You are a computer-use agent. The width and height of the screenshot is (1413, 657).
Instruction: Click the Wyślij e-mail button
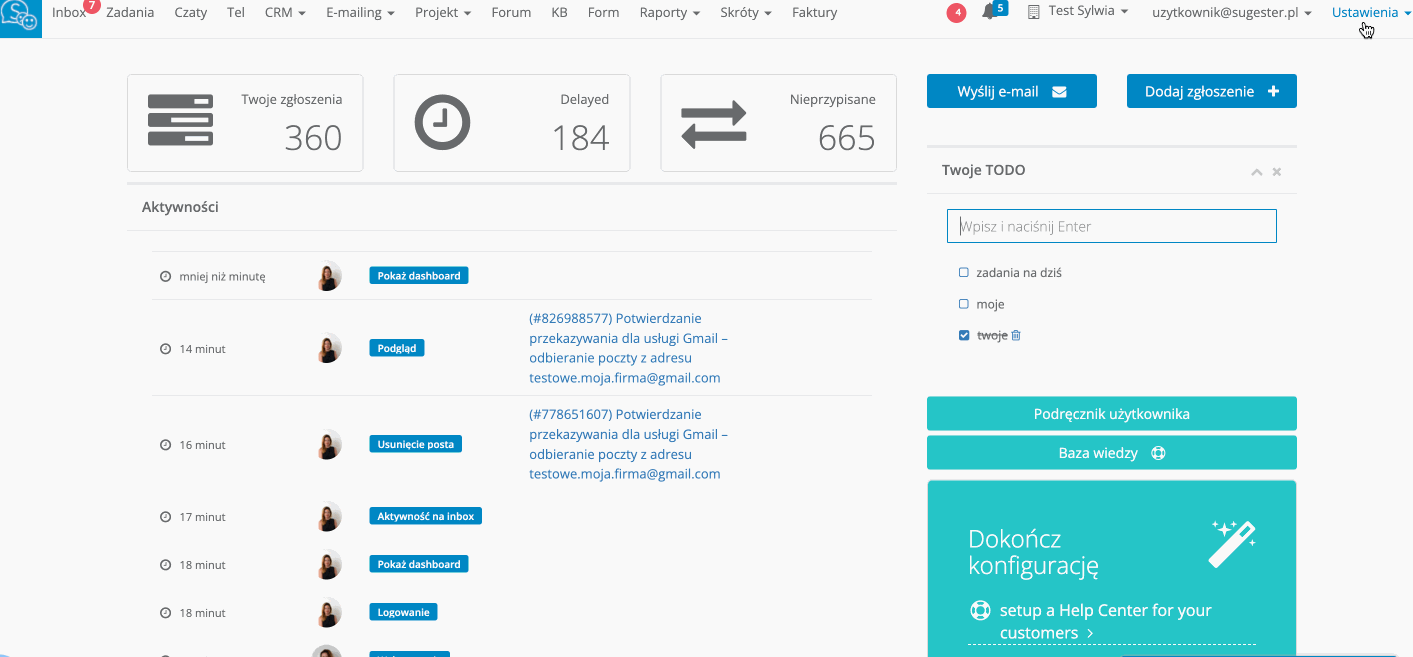coord(1012,91)
